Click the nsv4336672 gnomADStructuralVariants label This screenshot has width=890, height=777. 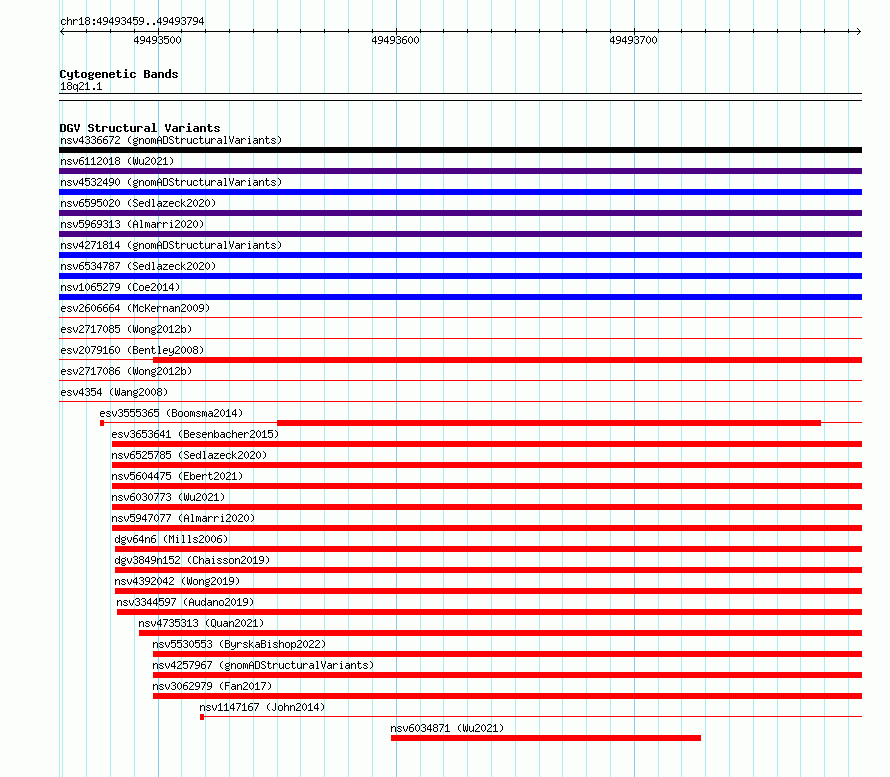pos(171,140)
